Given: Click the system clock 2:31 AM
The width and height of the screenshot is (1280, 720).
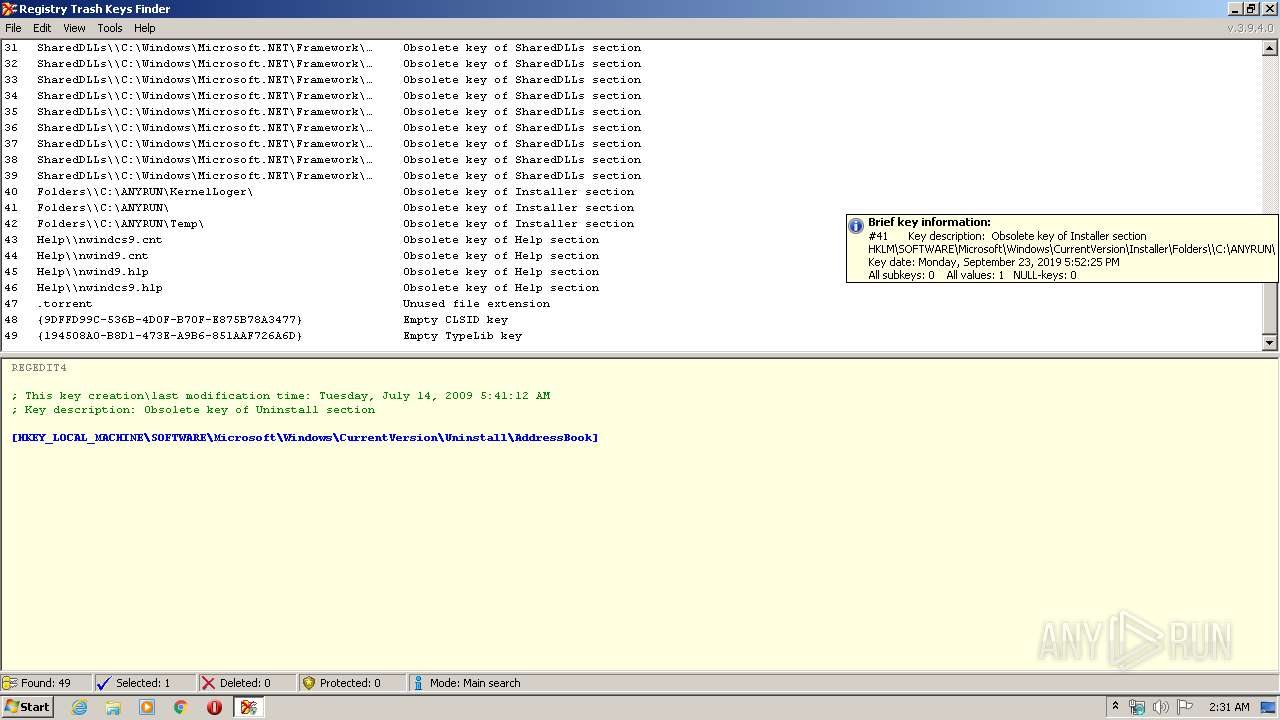Looking at the screenshot, I should [x=1229, y=707].
